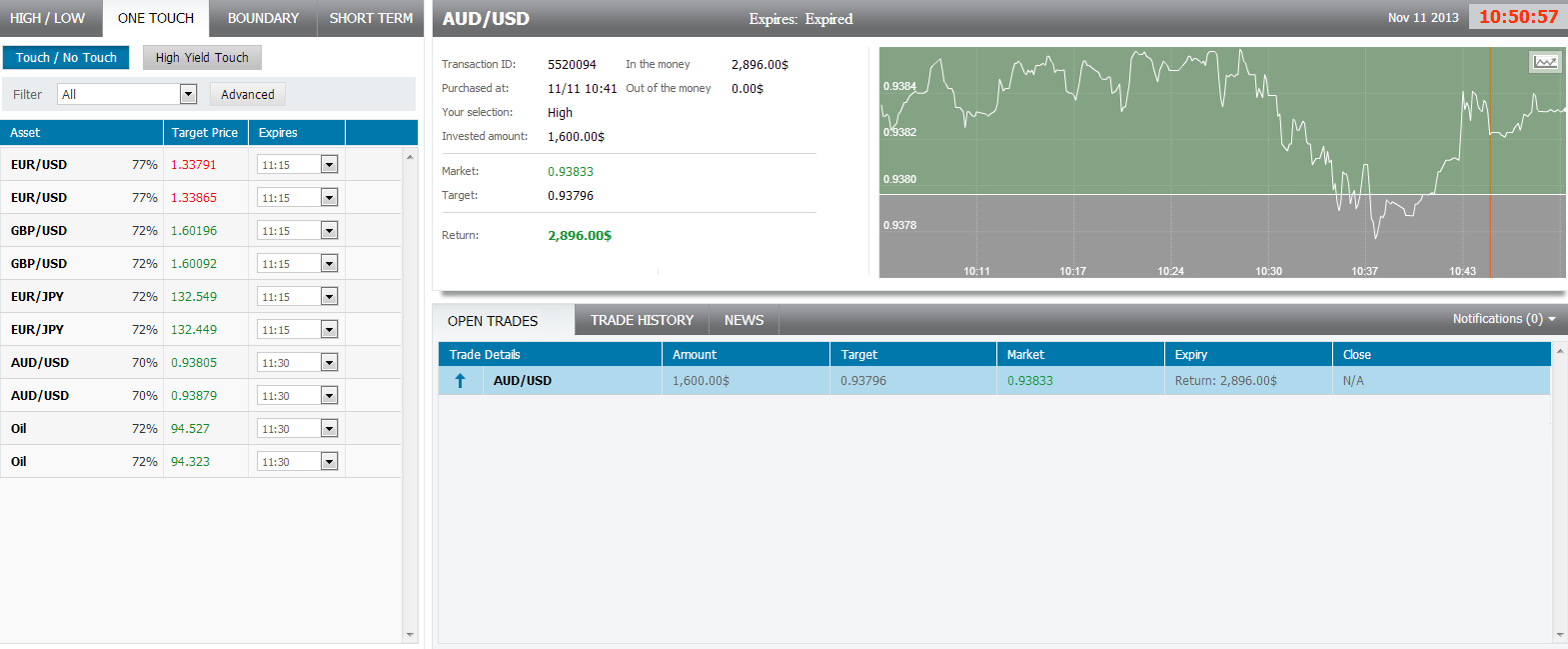Expand expiry dropdown for Oil 94.323
The width and height of the screenshot is (1568, 649).
329,462
